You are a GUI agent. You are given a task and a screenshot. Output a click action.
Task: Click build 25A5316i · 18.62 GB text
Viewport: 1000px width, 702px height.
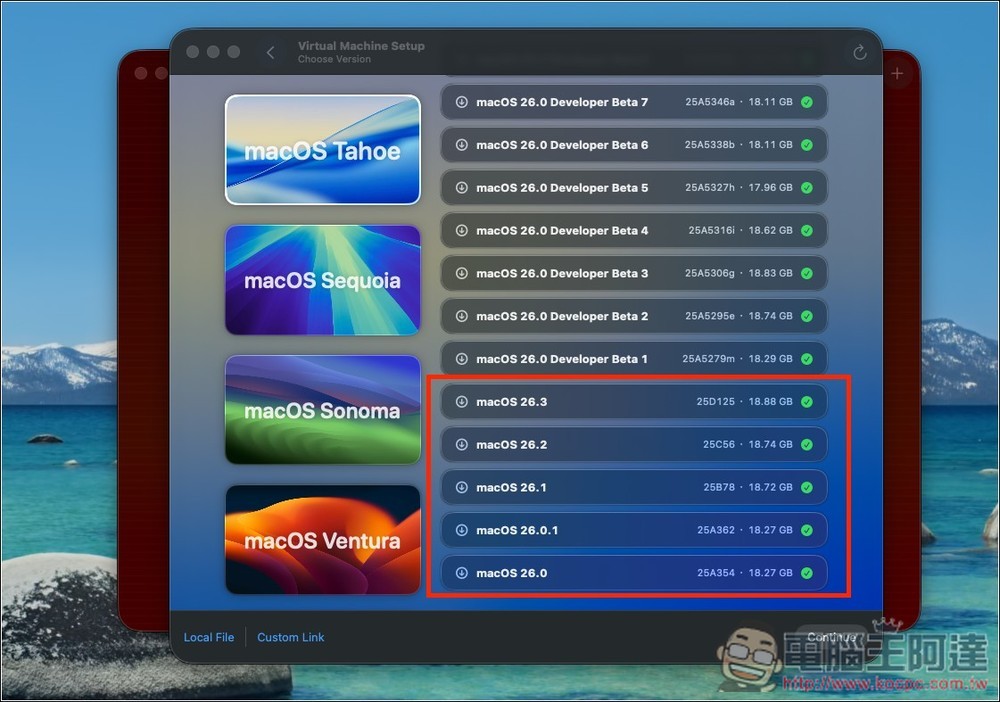(740, 230)
